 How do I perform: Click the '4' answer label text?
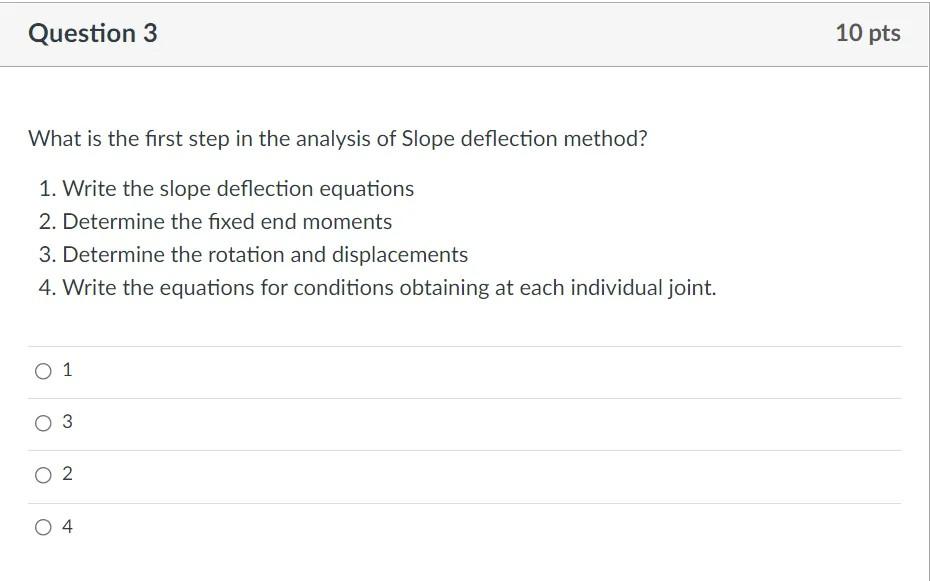pyautogui.click(x=67, y=526)
